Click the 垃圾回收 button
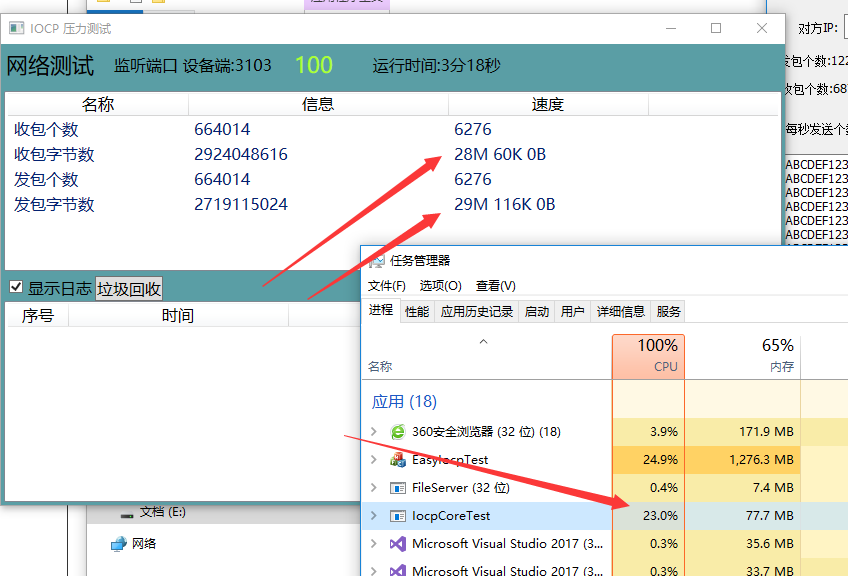This screenshot has height=576, width=848. tap(129, 289)
